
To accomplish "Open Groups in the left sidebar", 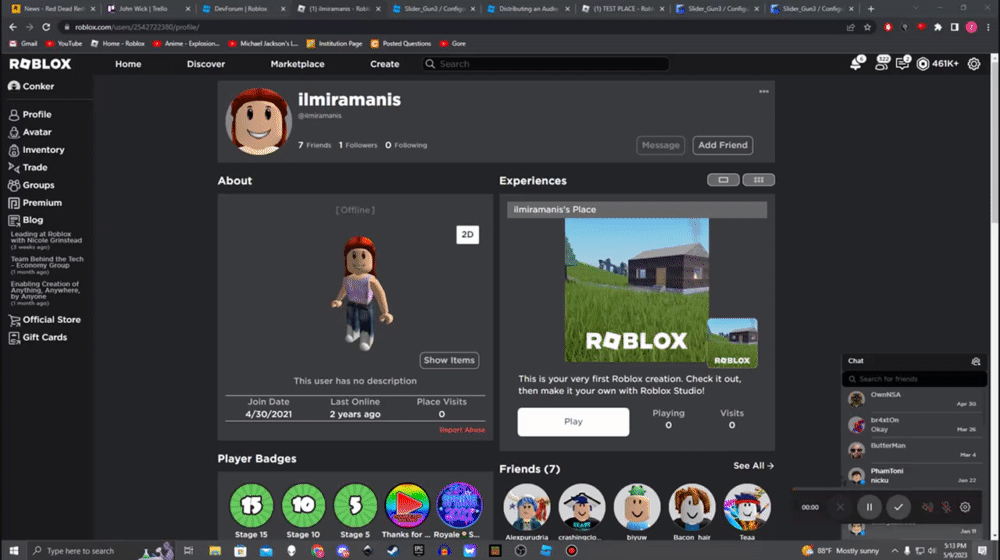I will [x=31, y=185].
